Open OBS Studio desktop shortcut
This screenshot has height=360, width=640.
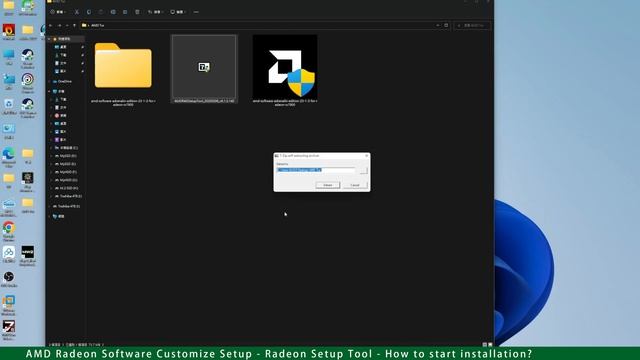click(x=9, y=280)
